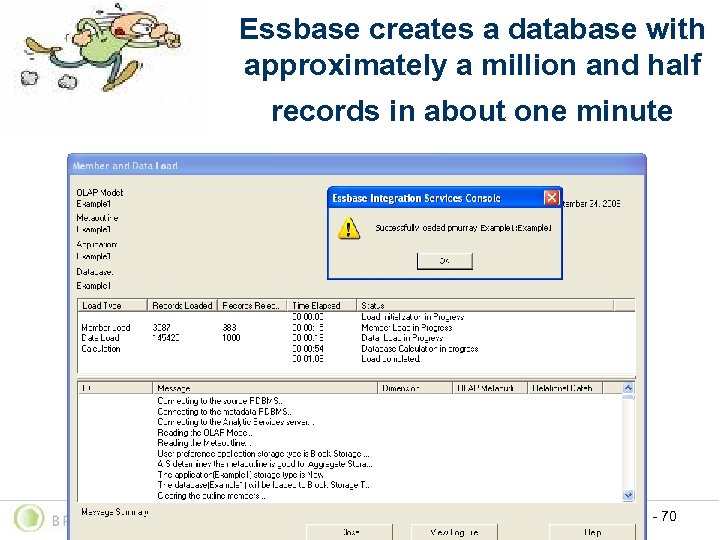Open the View Log File button
Screen dimensions: 720x540
pos(454,532)
